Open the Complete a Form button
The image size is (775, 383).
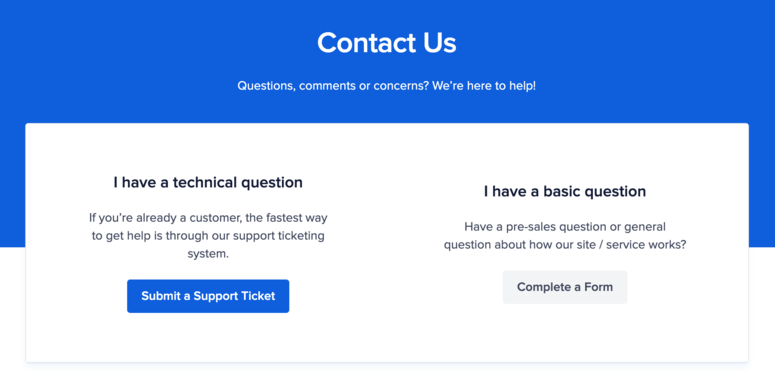click(565, 287)
